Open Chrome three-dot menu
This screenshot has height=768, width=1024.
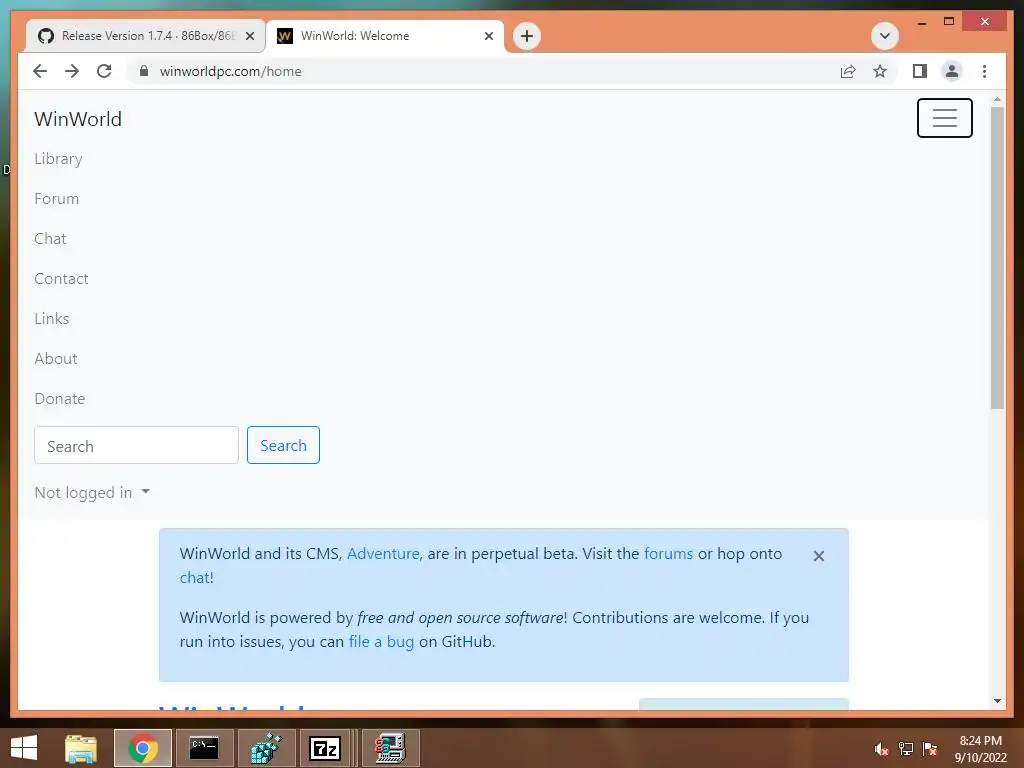[x=984, y=71]
